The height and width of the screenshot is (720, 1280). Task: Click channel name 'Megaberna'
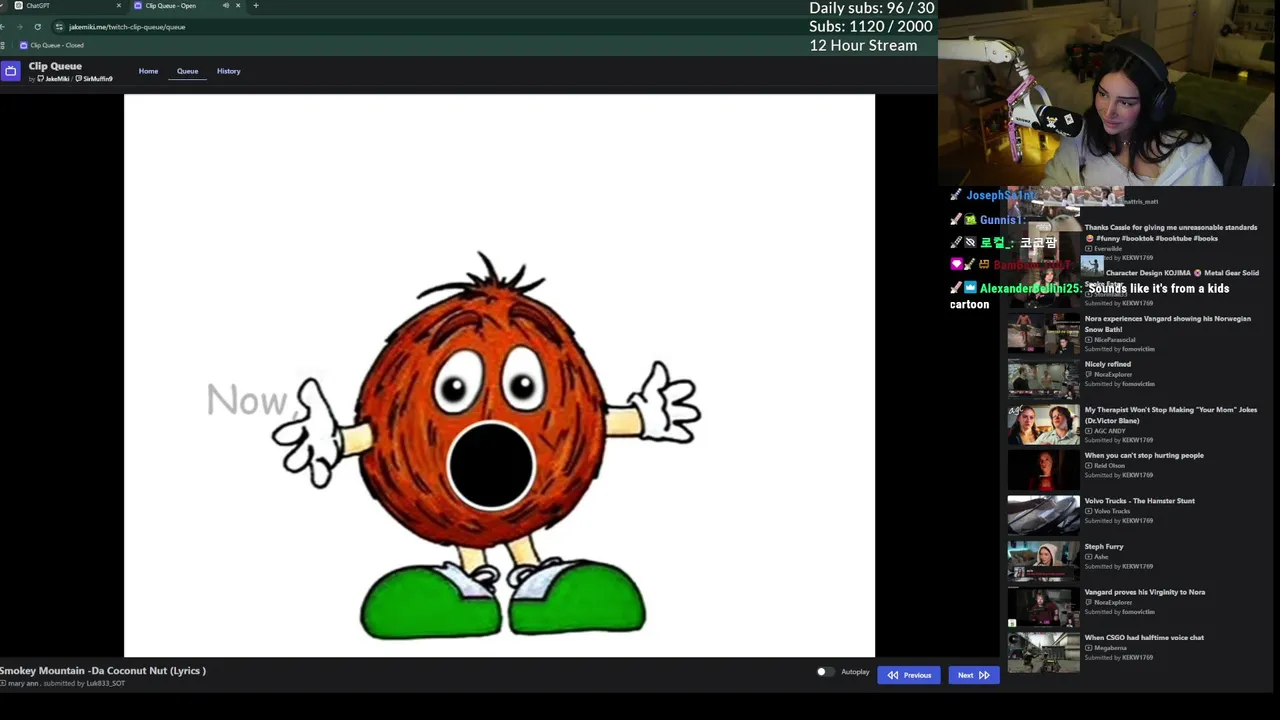tap(1110, 648)
